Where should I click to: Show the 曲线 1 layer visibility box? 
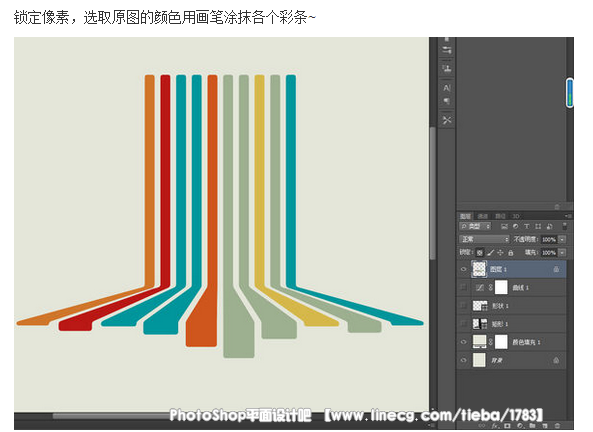[464, 287]
